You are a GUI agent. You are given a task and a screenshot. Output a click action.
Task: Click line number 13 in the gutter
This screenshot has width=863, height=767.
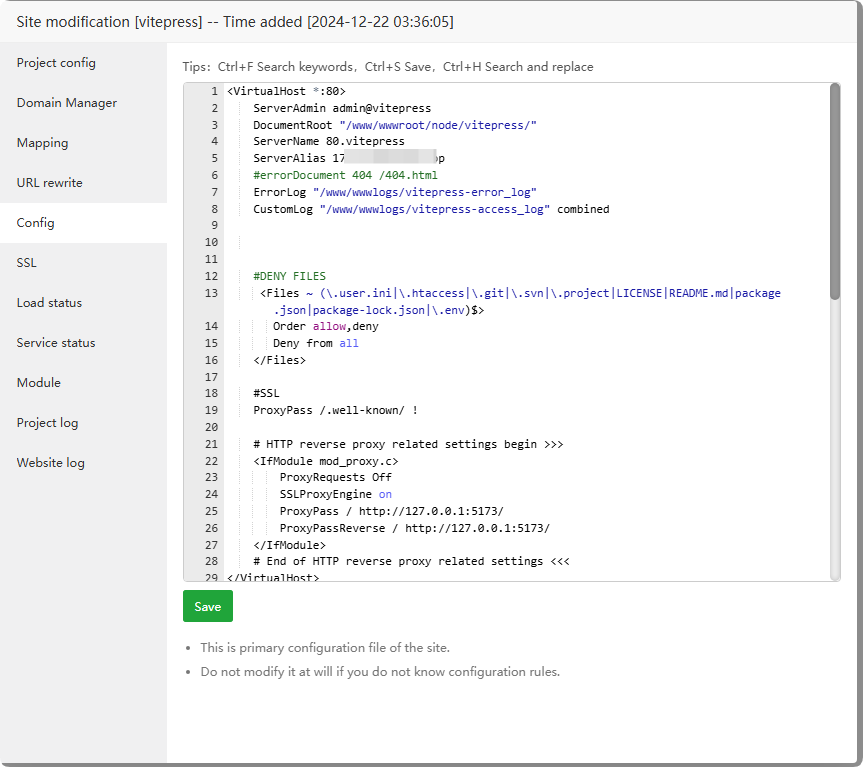(x=211, y=293)
